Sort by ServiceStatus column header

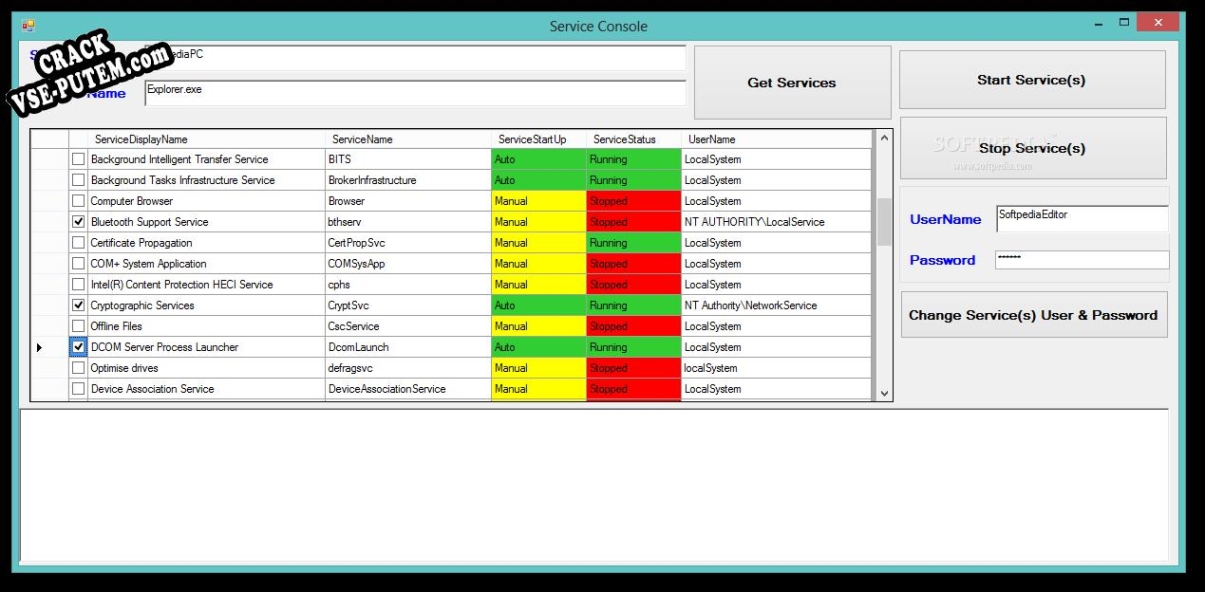click(x=633, y=139)
